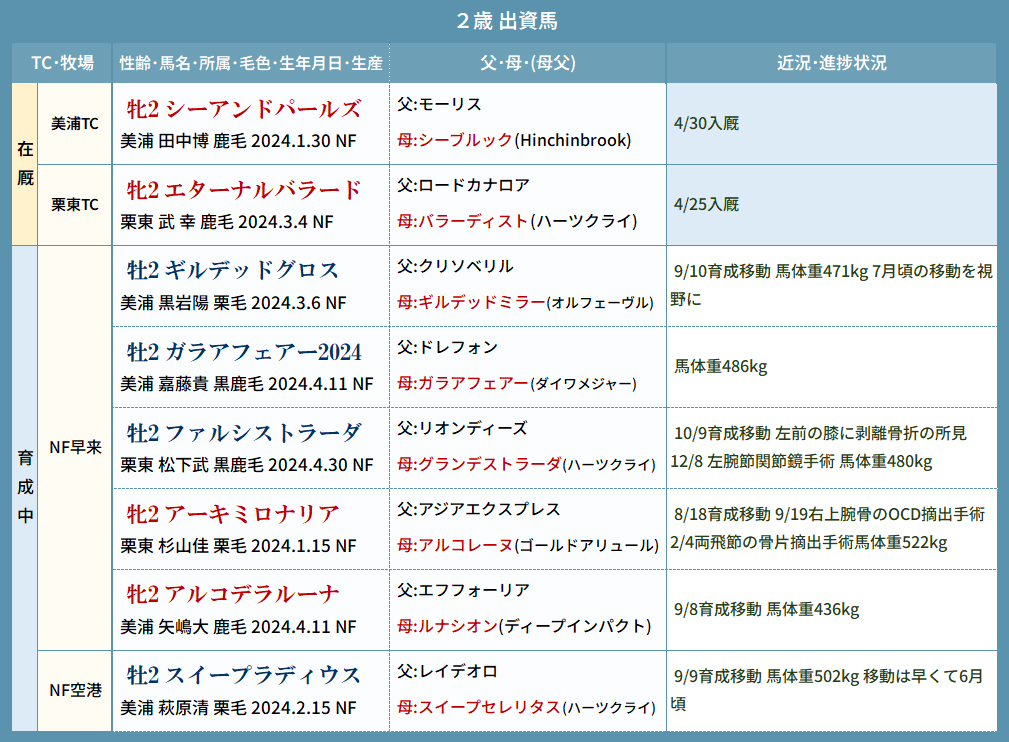1009x742 pixels.
Task: Click dam link 母:アルコレーヌ
Action: click(454, 545)
